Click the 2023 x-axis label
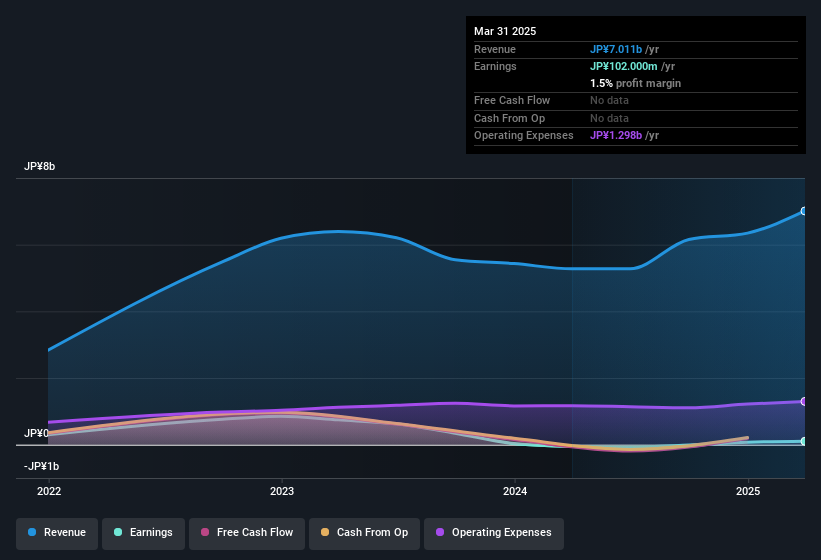The image size is (821, 560). pyautogui.click(x=282, y=491)
